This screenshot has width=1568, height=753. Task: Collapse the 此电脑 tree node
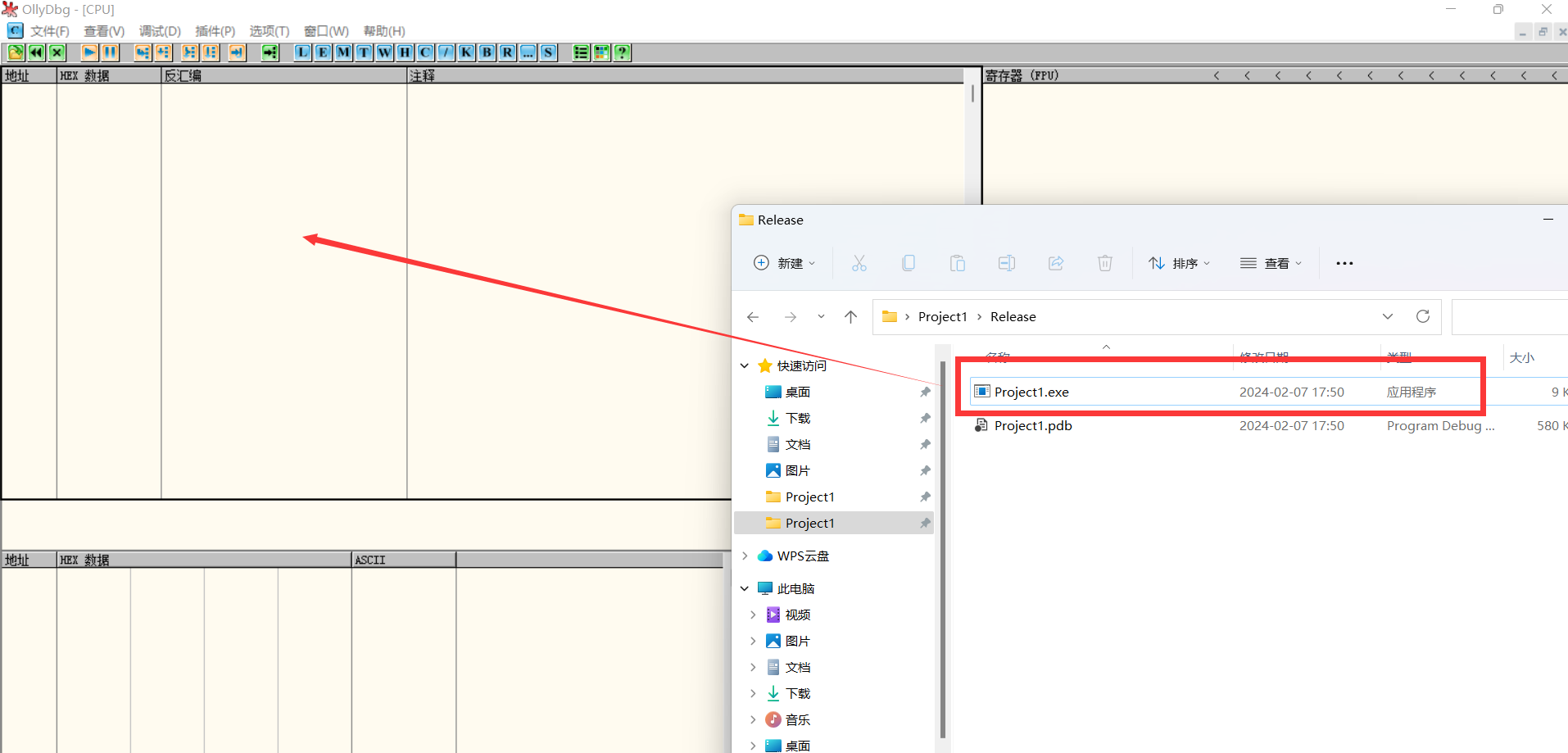tap(745, 589)
